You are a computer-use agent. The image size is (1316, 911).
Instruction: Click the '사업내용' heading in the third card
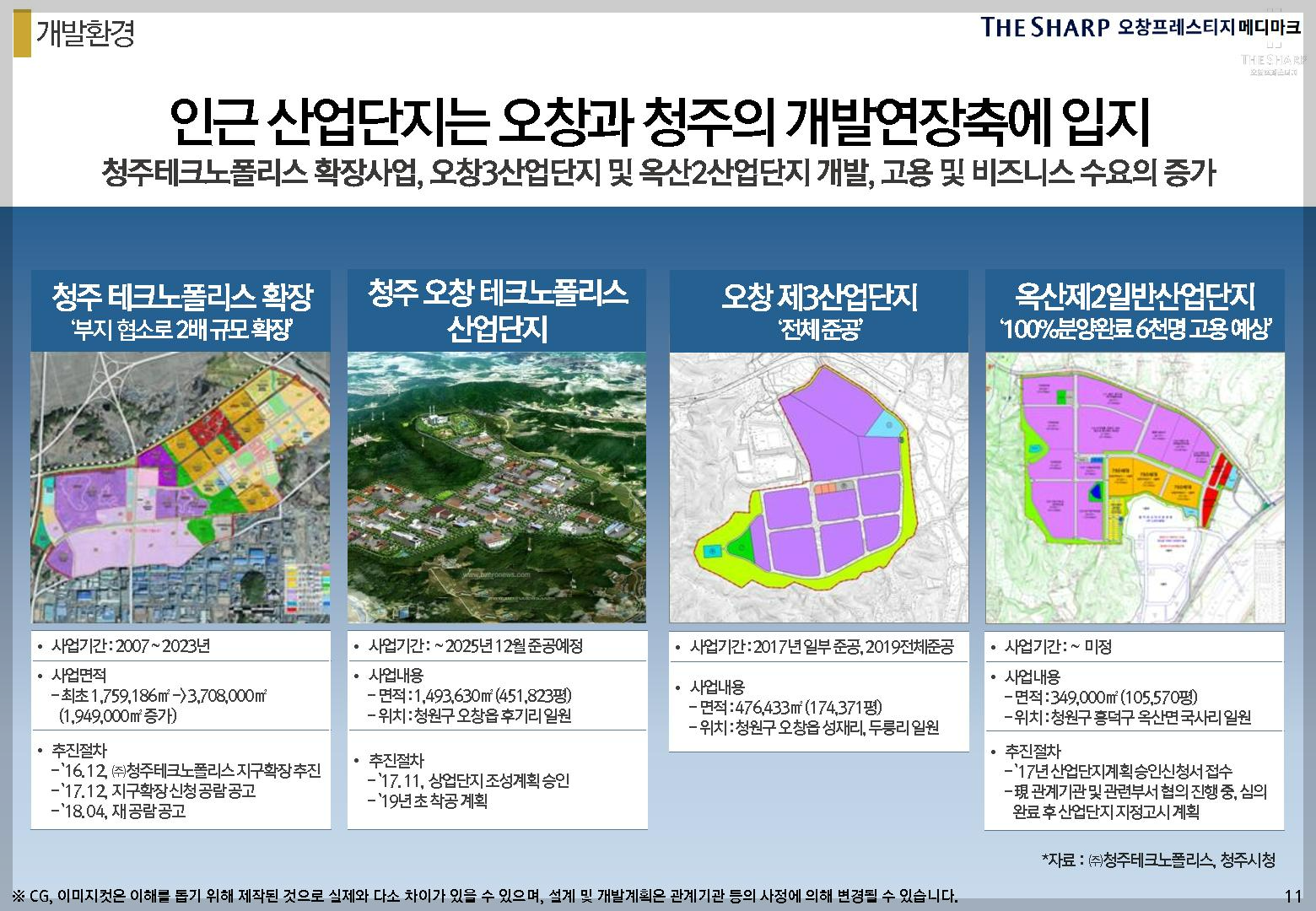718,687
